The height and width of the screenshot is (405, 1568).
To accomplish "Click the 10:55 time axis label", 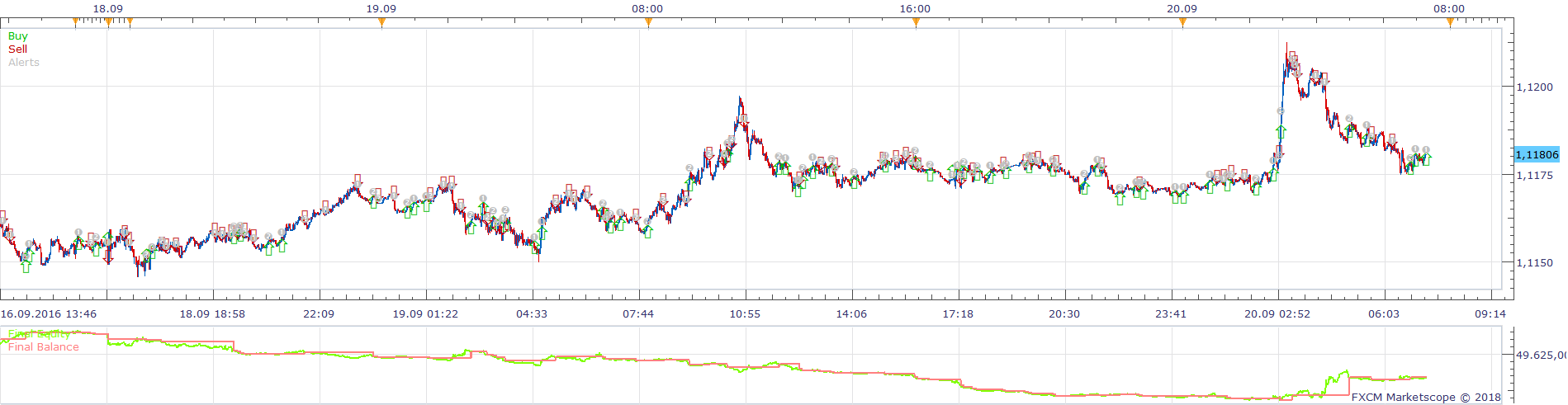I will point(745,314).
